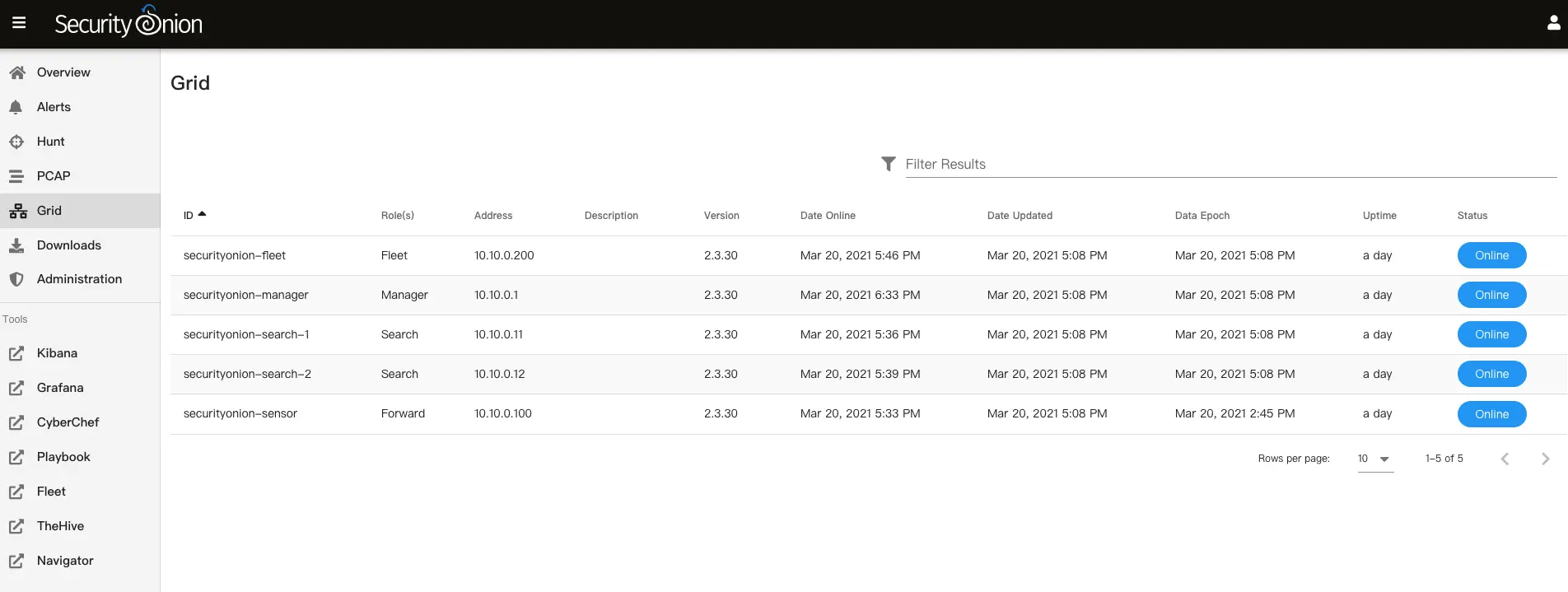Go to the previous results page

click(x=1505, y=459)
